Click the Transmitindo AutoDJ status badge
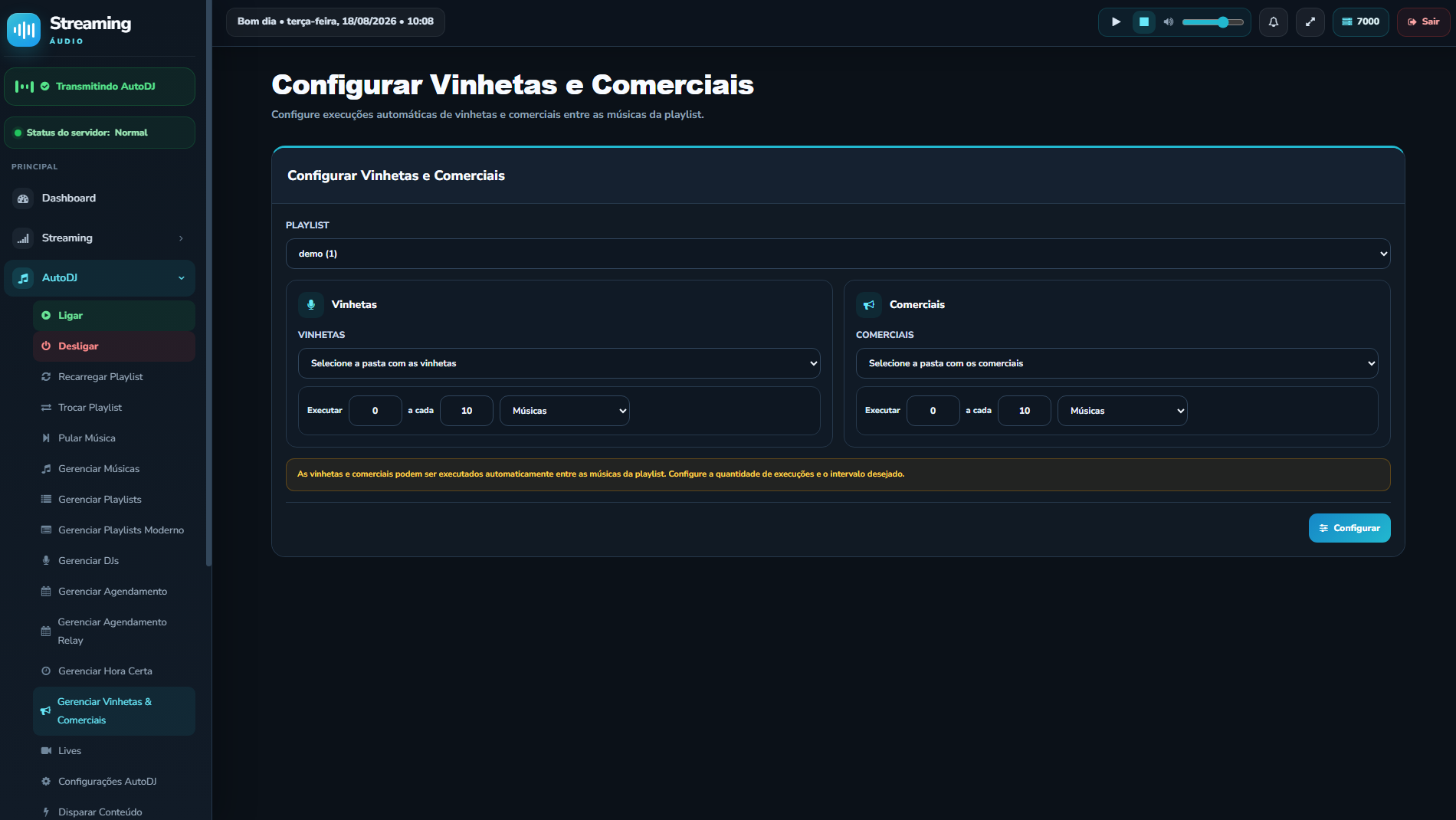The height and width of the screenshot is (820, 1456). [100, 87]
